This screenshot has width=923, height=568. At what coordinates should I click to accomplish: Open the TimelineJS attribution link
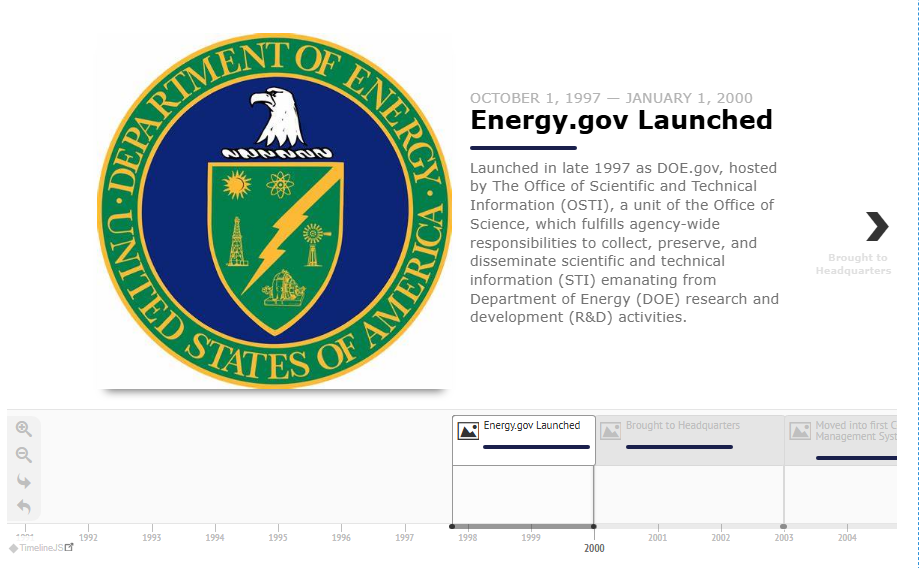pyautogui.click(x=41, y=548)
